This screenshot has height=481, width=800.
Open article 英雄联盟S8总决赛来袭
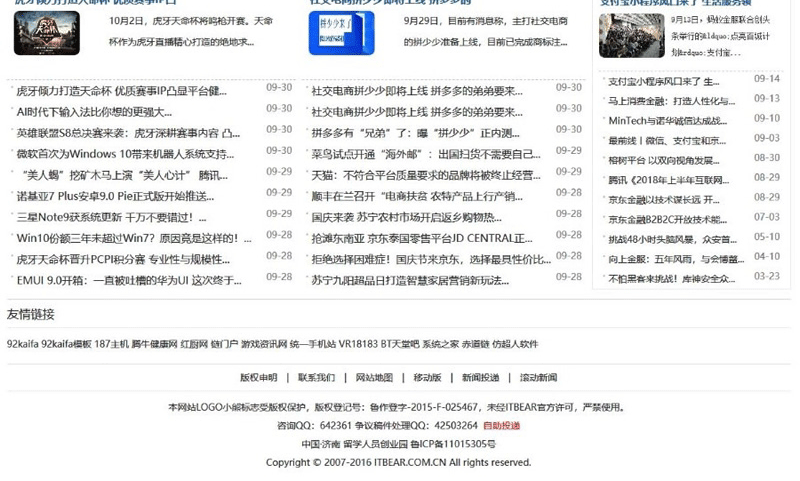tap(128, 133)
